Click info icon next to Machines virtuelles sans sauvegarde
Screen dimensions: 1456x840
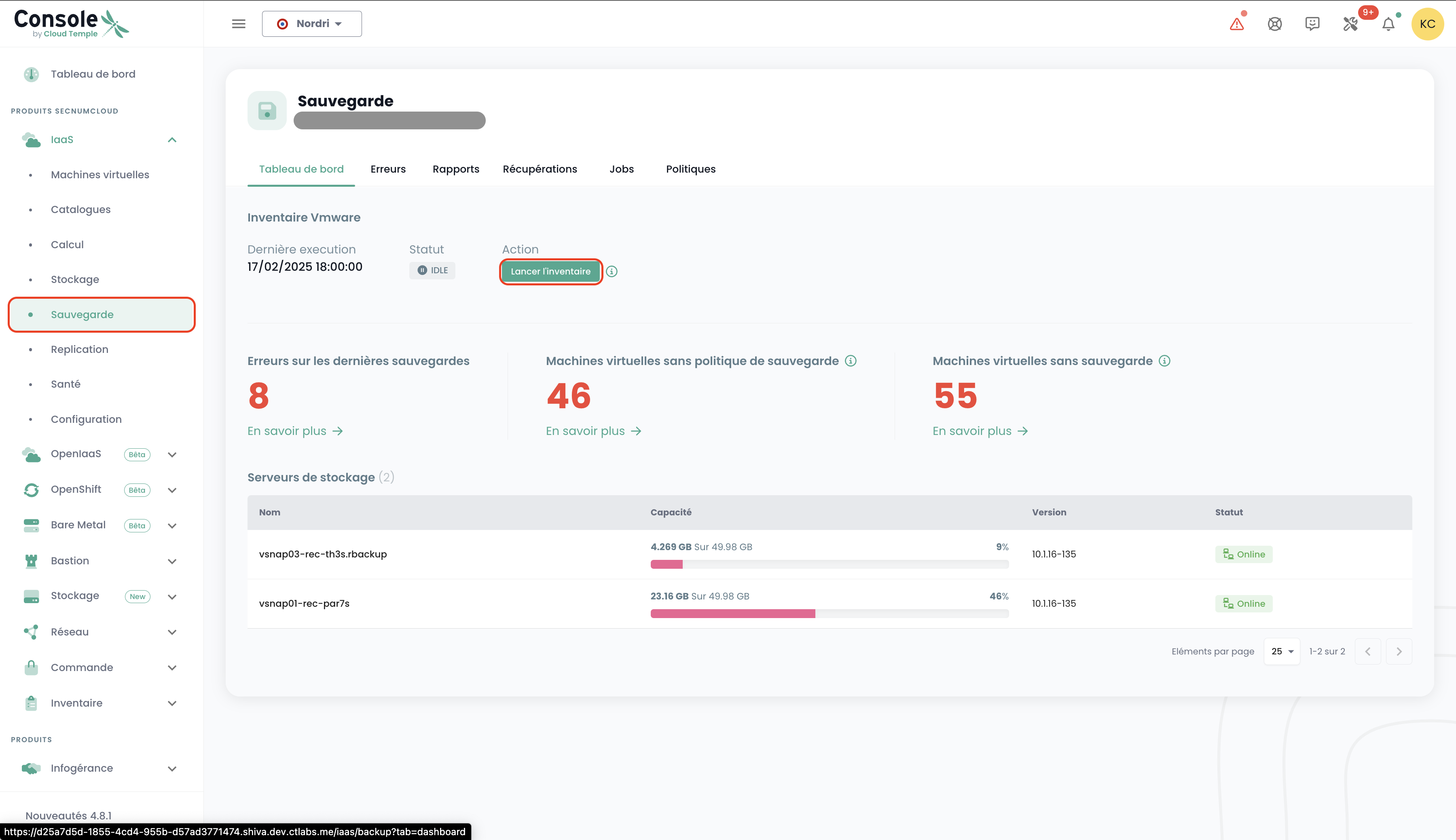point(1164,361)
